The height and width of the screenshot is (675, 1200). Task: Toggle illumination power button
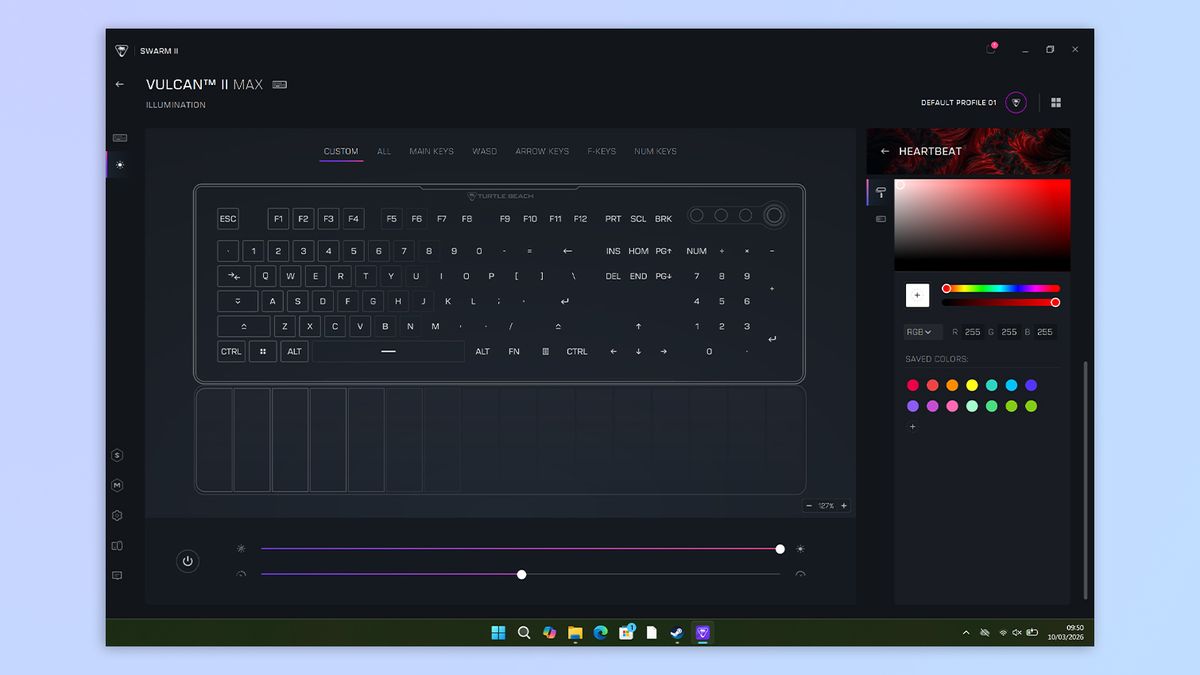tap(187, 561)
